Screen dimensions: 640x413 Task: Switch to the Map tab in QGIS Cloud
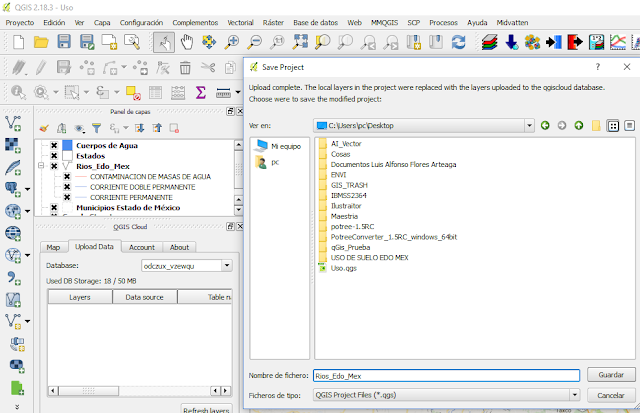click(53, 247)
